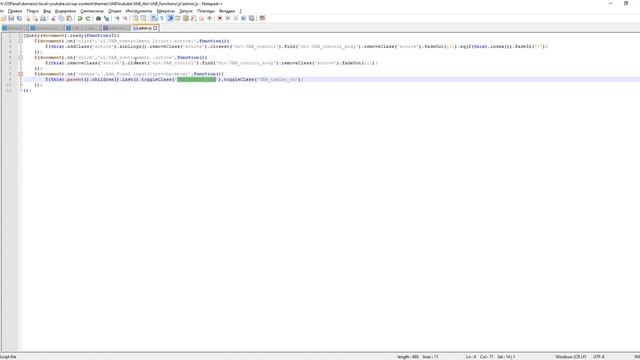Collapse the fold marker on line 5

pyautogui.click(x=20, y=58)
